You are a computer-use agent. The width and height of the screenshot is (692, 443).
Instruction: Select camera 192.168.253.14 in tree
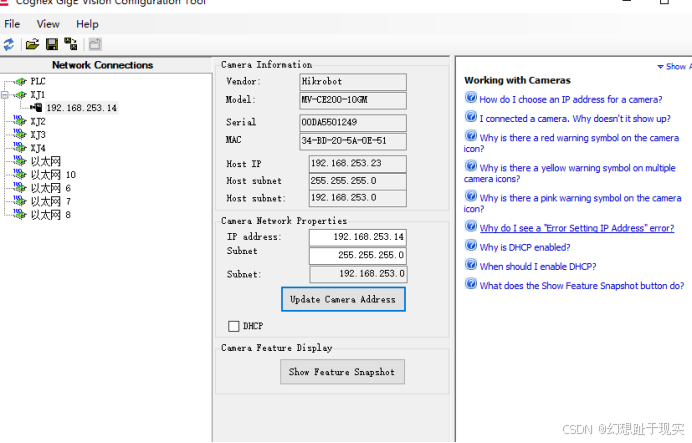tap(82, 108)
